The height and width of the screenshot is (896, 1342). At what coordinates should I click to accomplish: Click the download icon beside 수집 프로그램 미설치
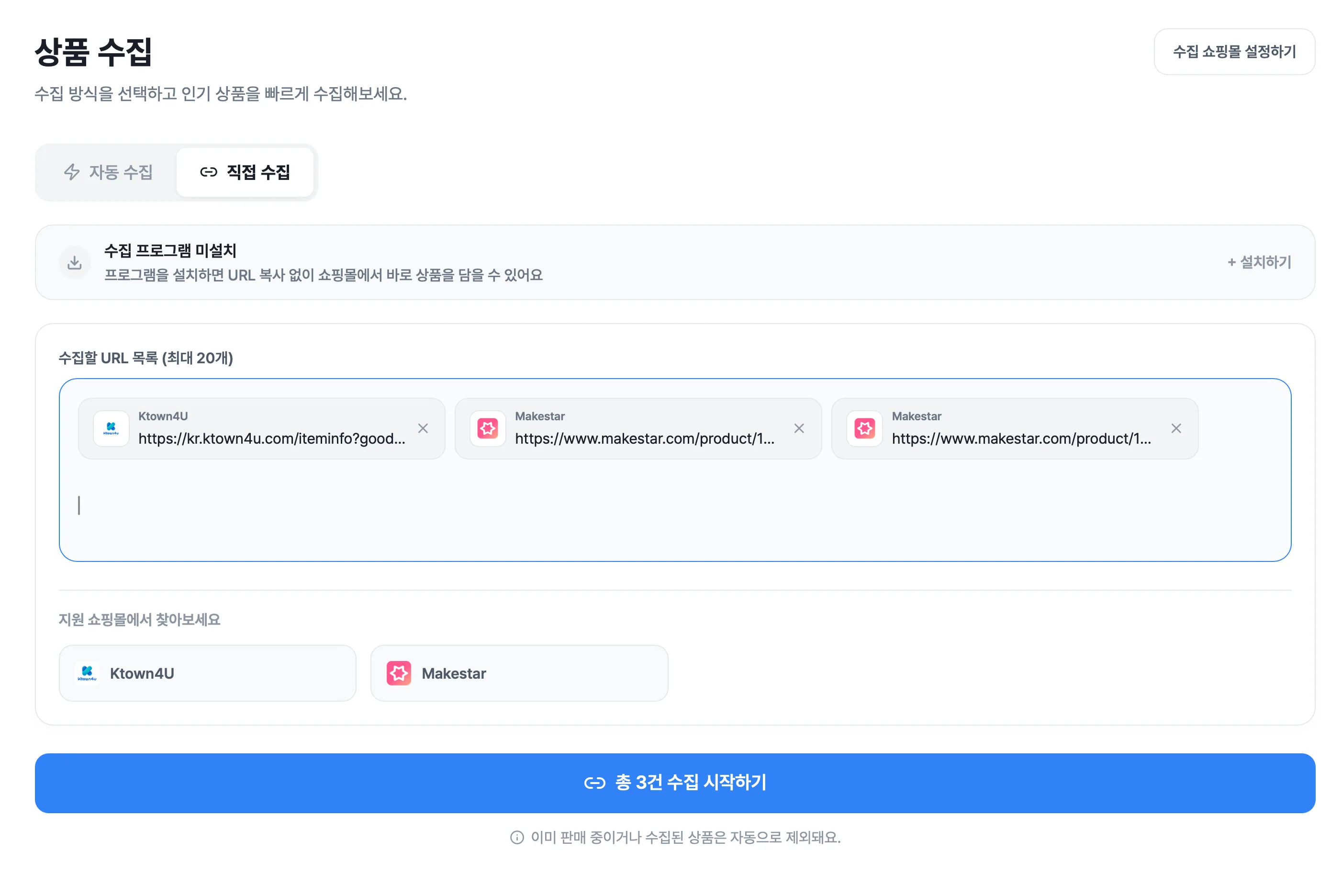pos(74,262)
